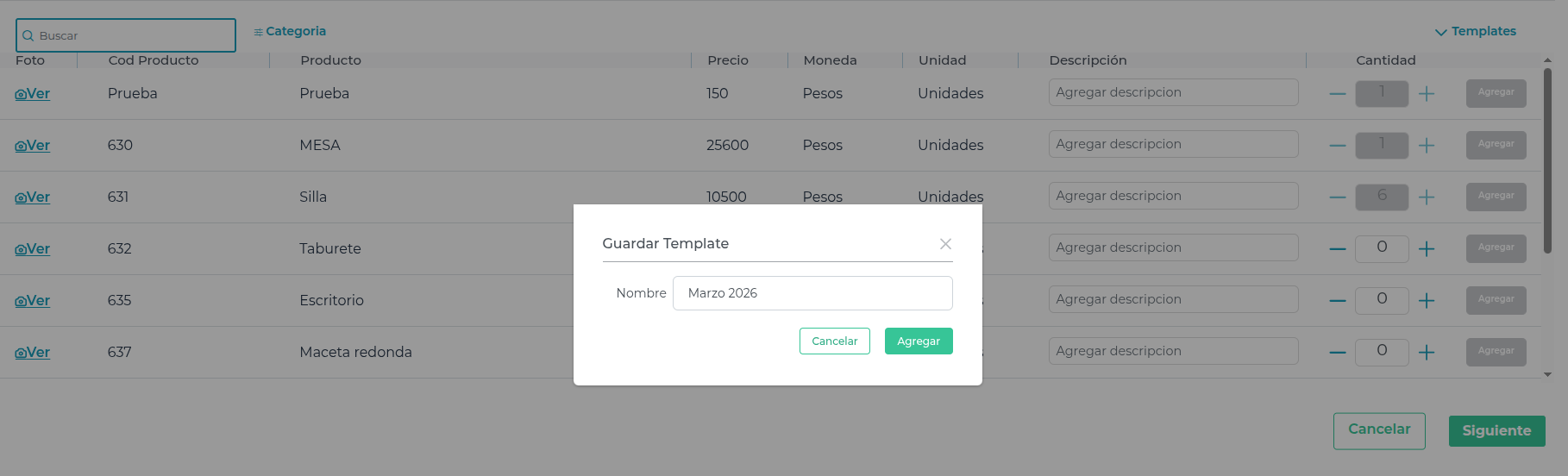This screenshot has height=476, width=1568.
Task: View photo of Taburete product
Action: [x=33, y=249]
